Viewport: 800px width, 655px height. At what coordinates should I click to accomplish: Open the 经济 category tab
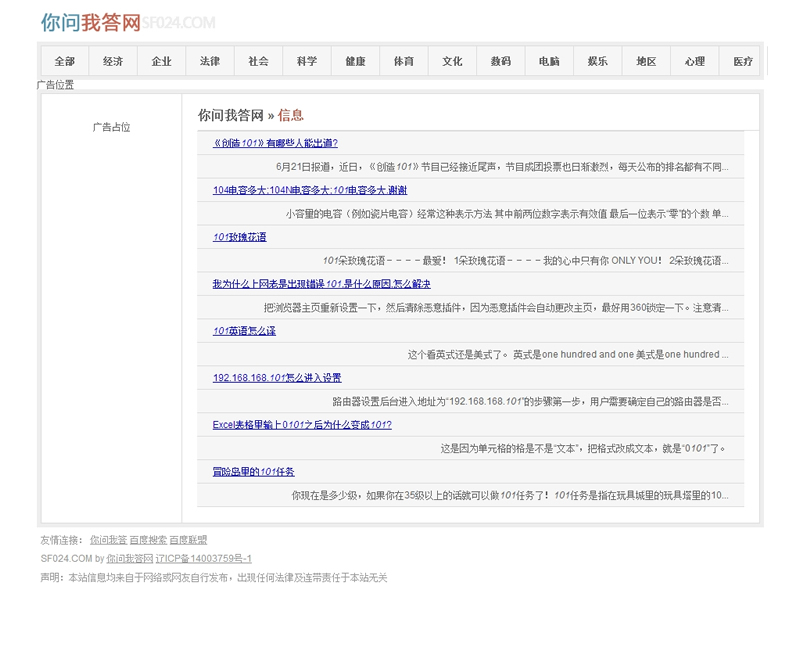click(113, 61)
